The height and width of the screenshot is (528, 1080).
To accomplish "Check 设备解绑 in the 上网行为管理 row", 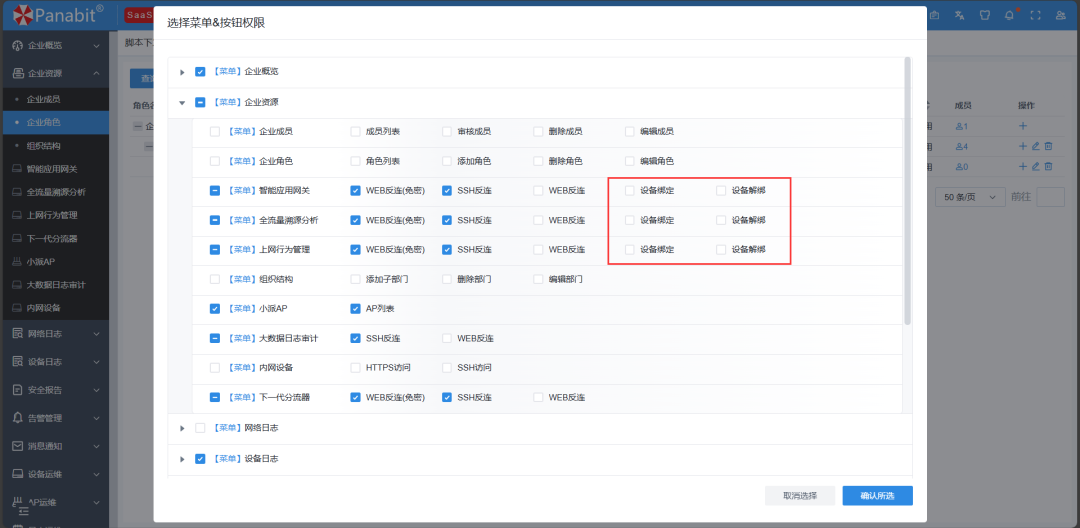I will (x=721, y=249).
